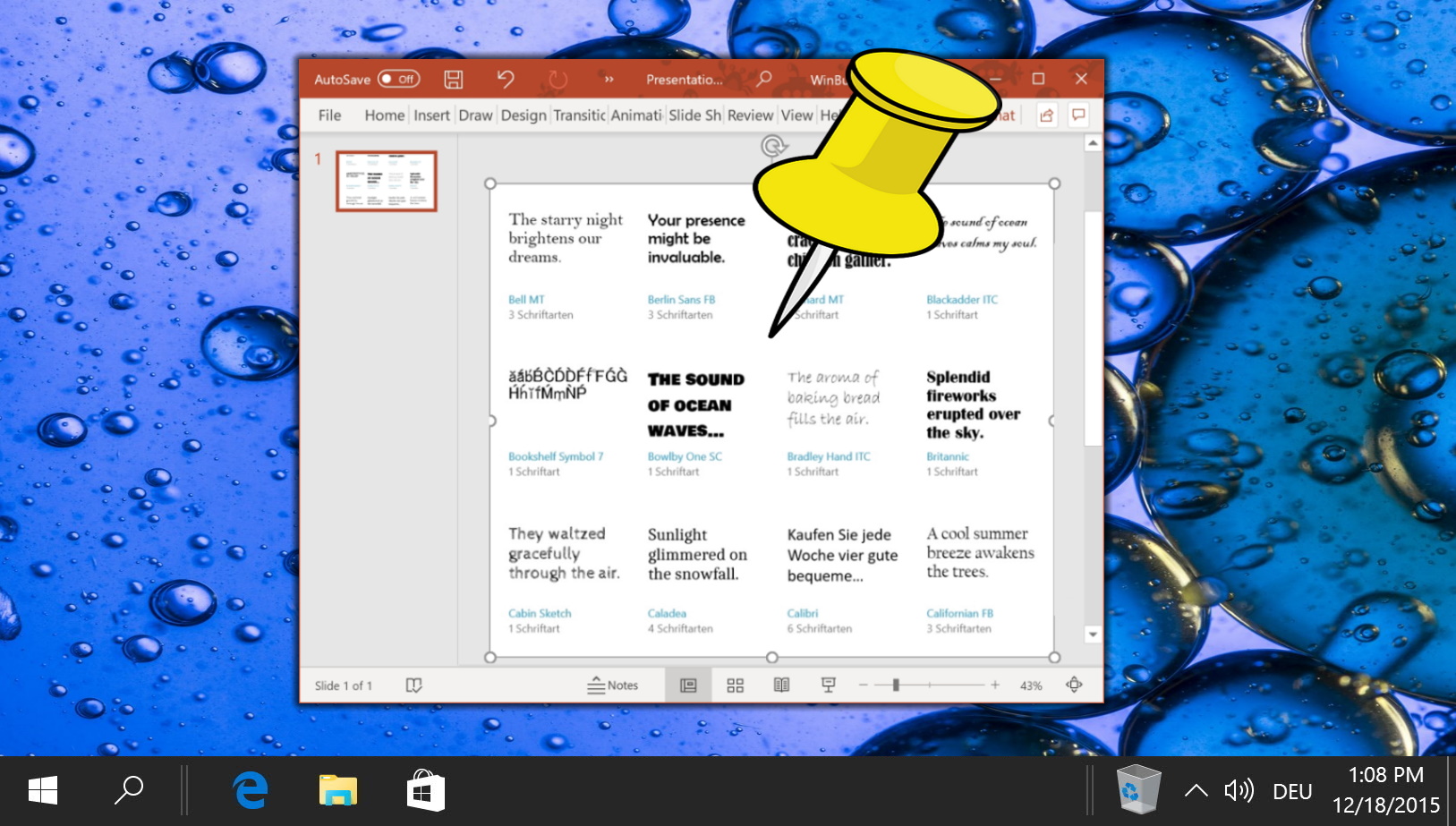Viewport: 1456px width, 826px height.
Task: Click the Share icon in ribbon
Action: pyautogui.click(x=1047, y=115)
